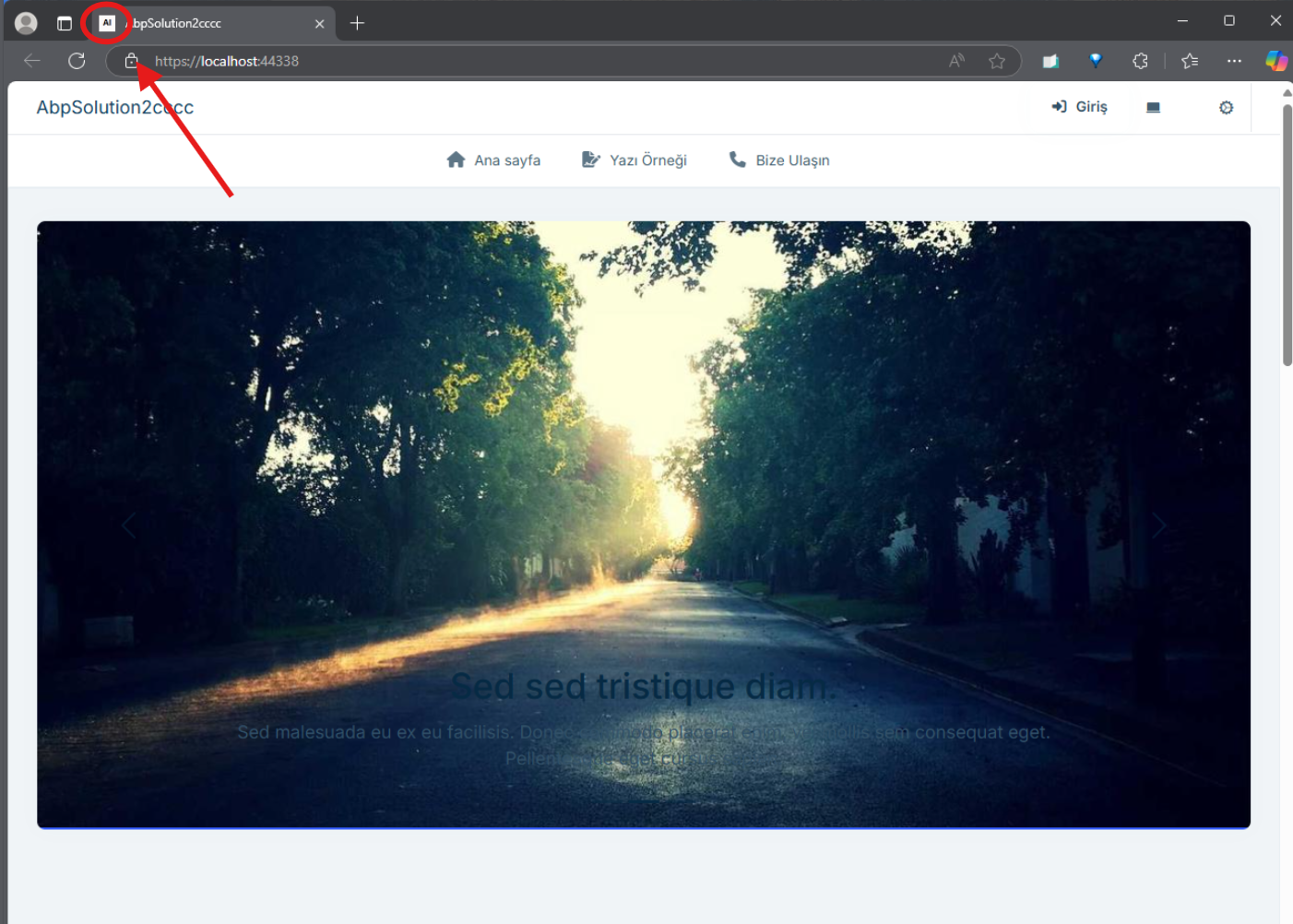Viewport: 1293px width, 924px height.
Task: Click the localhost address bar field
Action: (x=553, y=61)
